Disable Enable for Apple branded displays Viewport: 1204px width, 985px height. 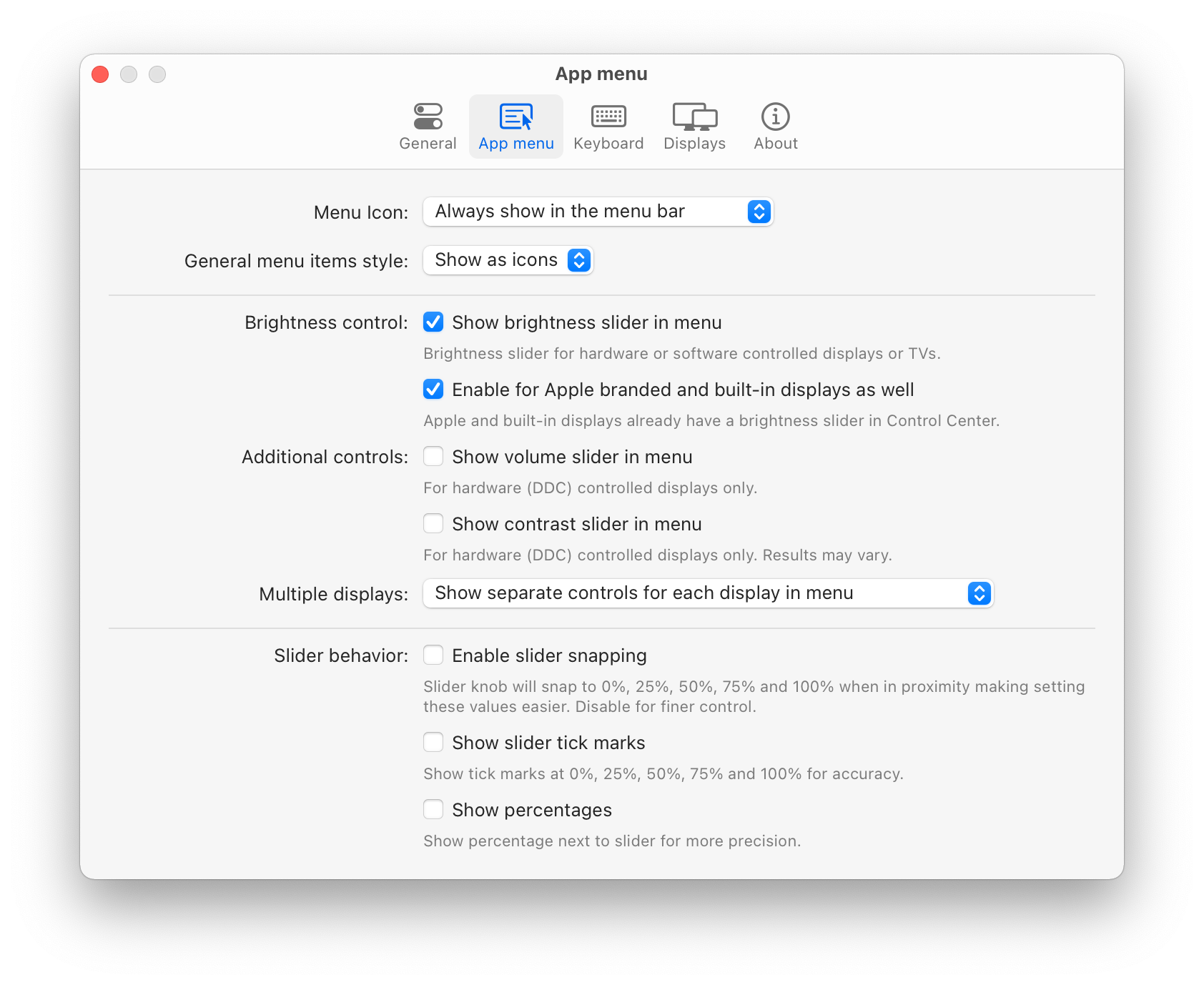433,390
